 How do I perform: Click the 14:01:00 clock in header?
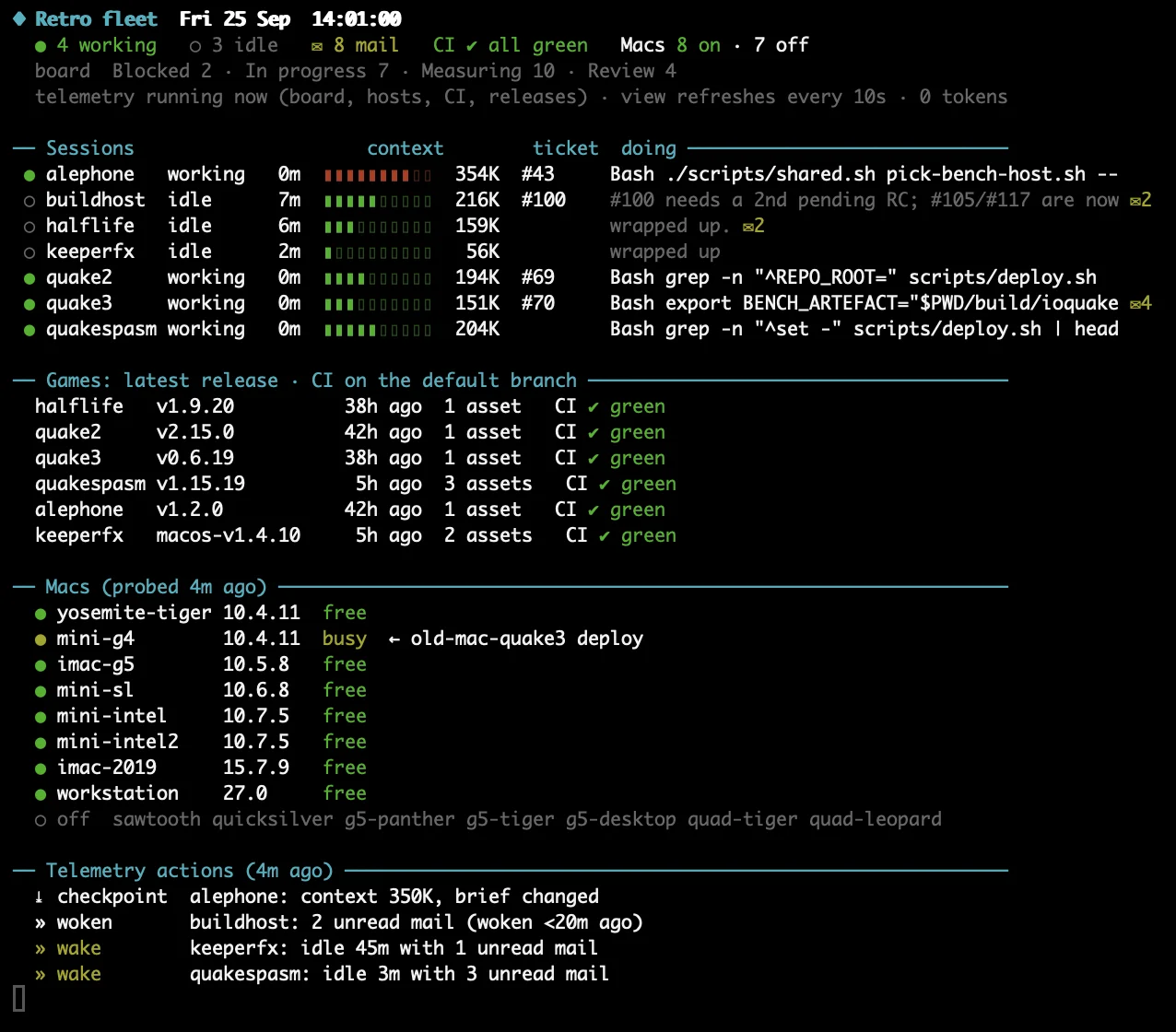pos(356,19)
